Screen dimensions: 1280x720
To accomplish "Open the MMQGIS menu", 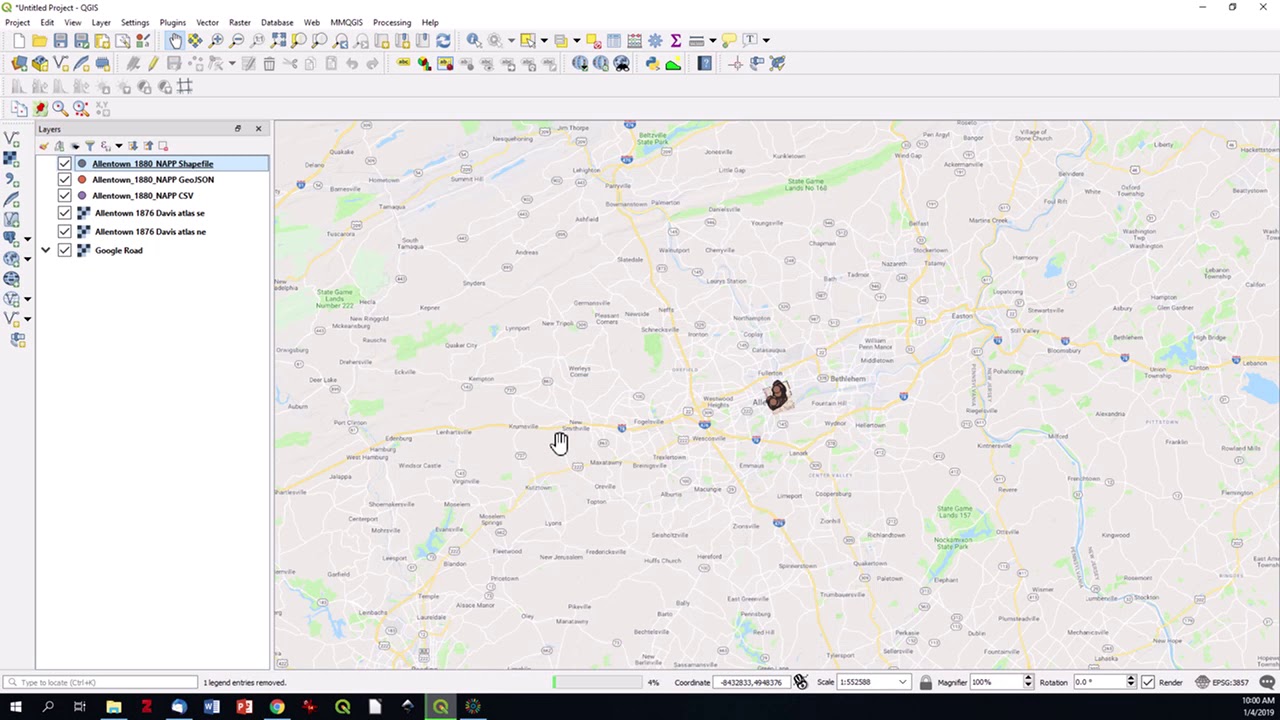I will coord(346,22).
